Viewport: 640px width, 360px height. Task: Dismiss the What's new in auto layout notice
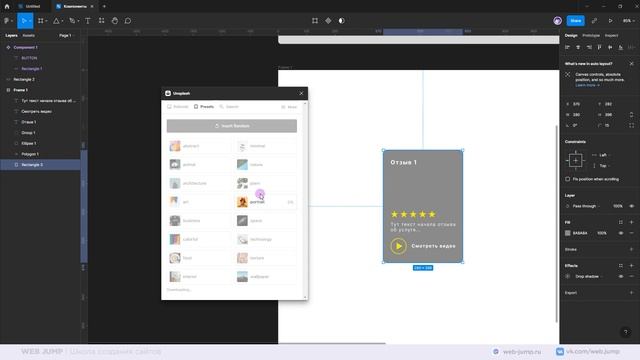click(x=631, y=64)
